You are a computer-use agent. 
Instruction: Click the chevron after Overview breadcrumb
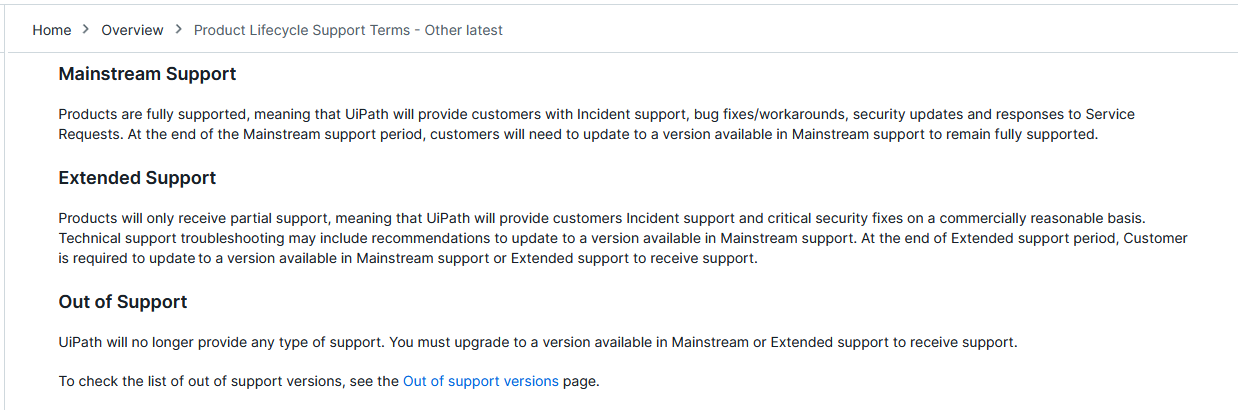179,30
